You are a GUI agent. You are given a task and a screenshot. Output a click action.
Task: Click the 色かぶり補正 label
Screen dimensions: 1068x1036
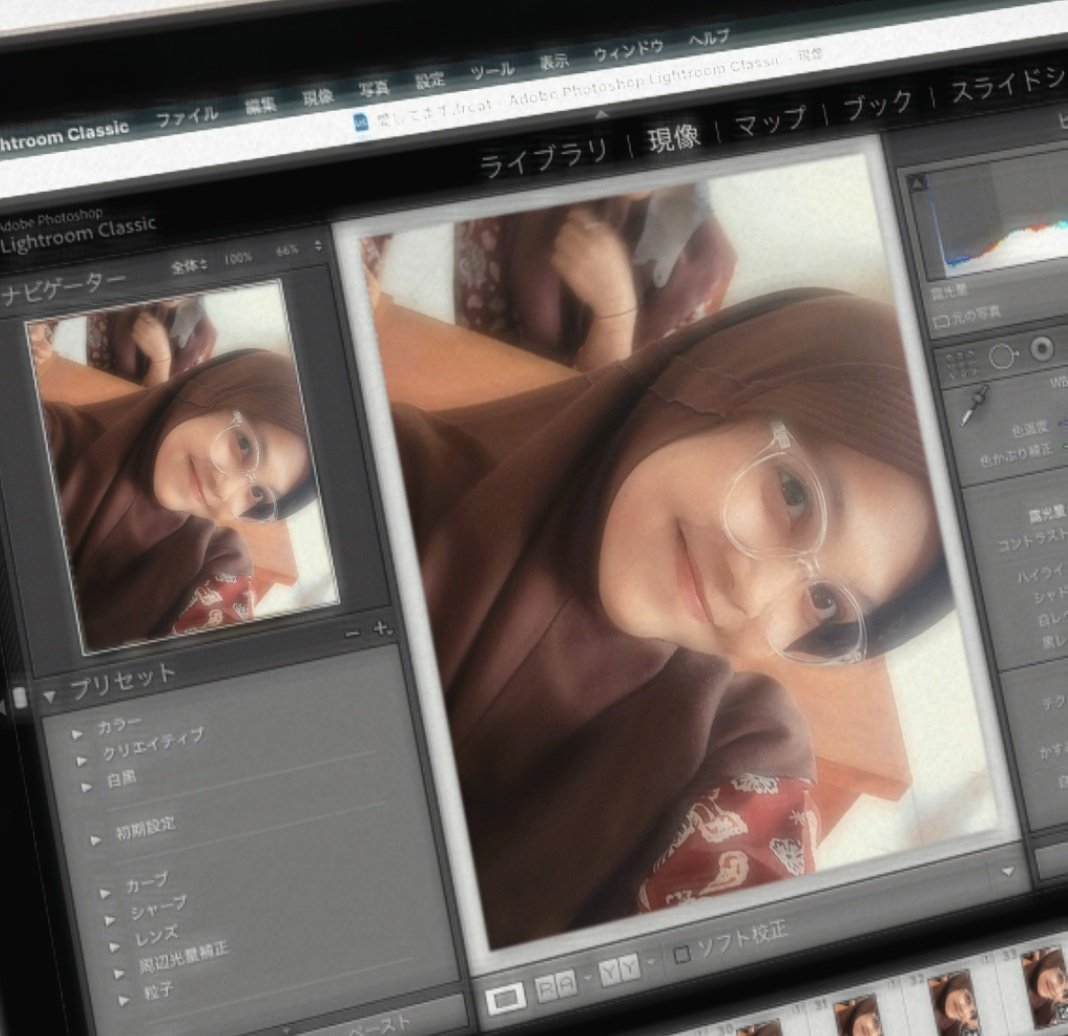pyautogui.click(x=1016, y=455)
